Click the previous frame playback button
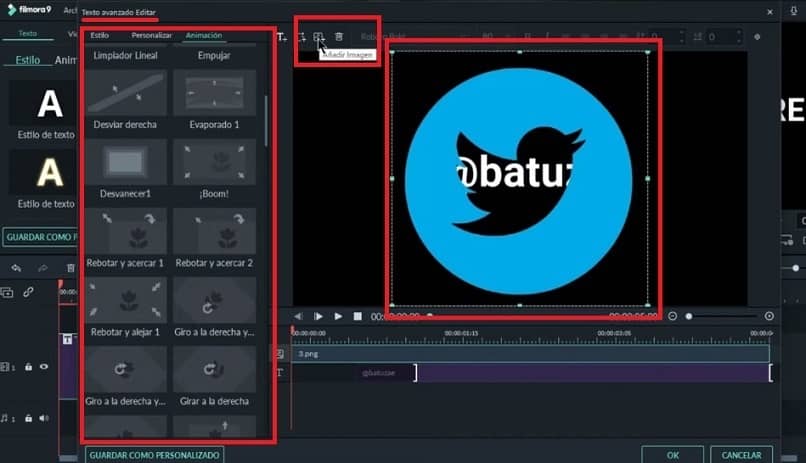Screen dimensions: 806x463 coord(298,316)
